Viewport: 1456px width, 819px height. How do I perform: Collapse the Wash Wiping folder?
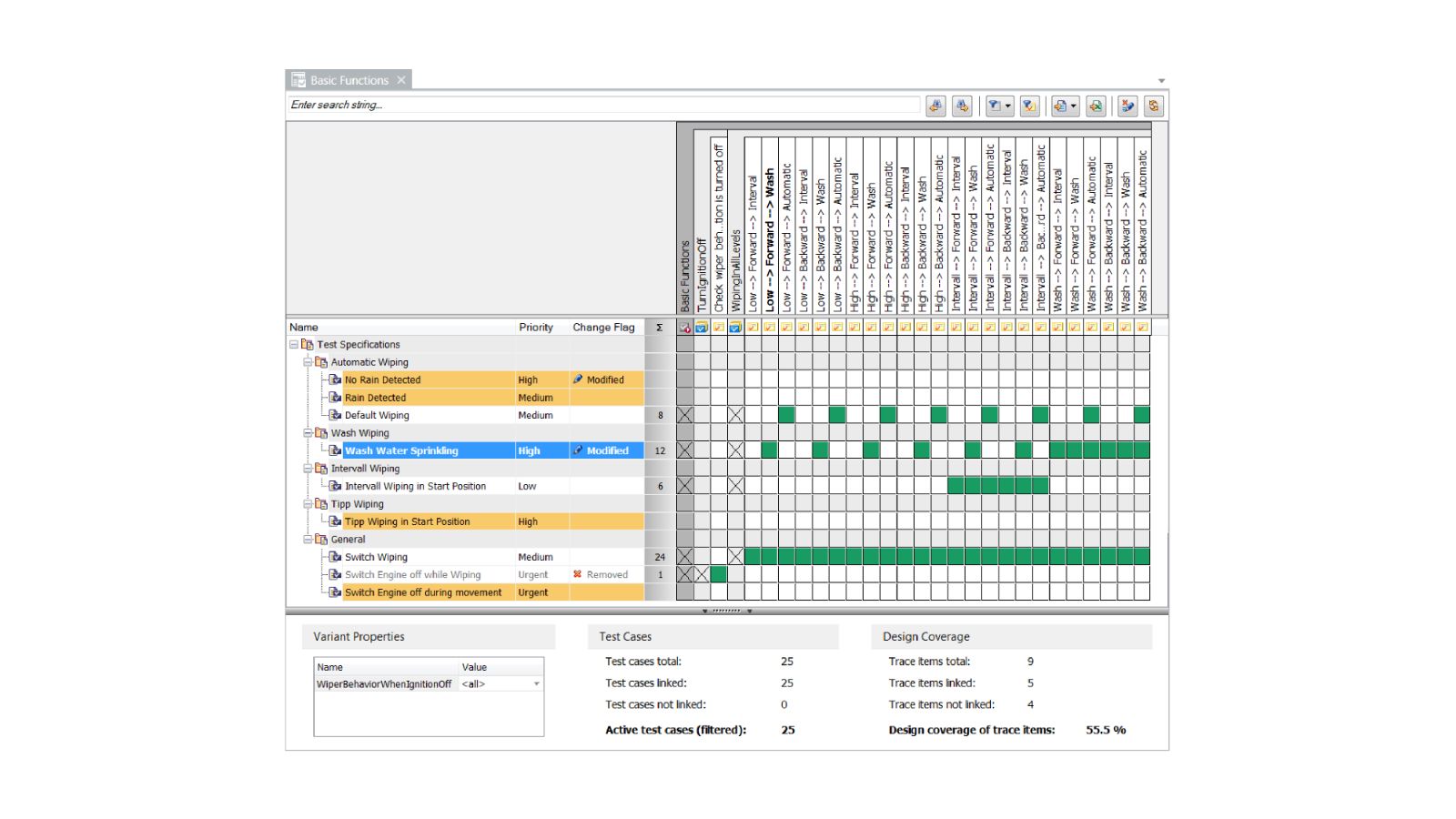(x=308, y=433)
